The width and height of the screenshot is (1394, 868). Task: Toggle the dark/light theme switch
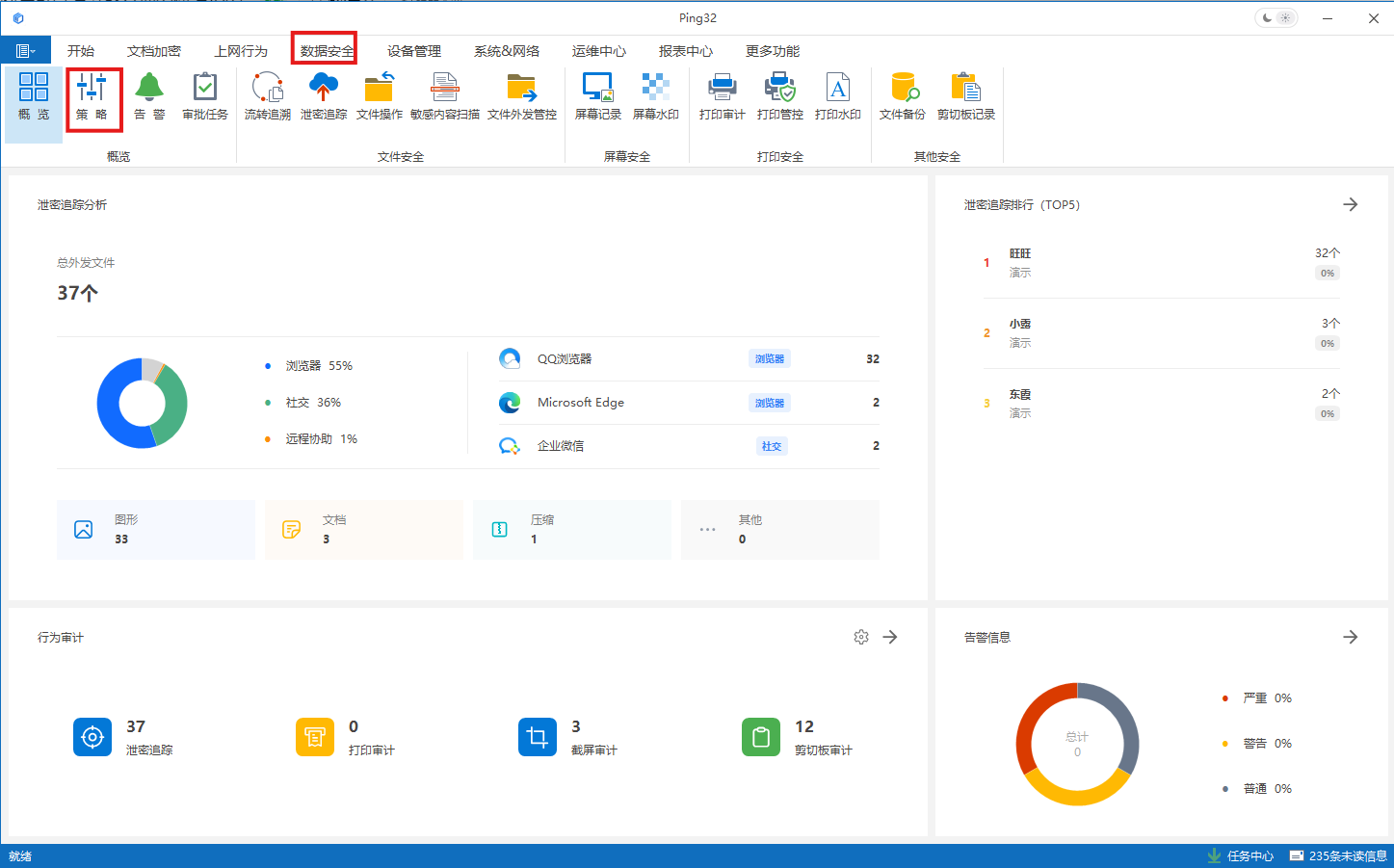(x=1276, y=16)
